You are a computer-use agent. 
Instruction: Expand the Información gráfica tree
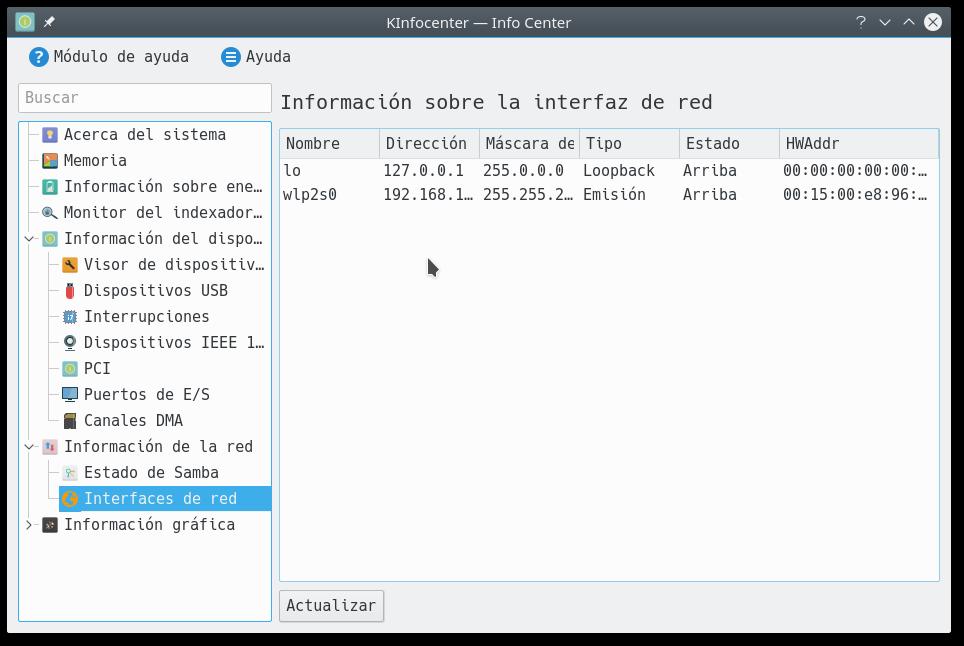(x=29, y=524)
